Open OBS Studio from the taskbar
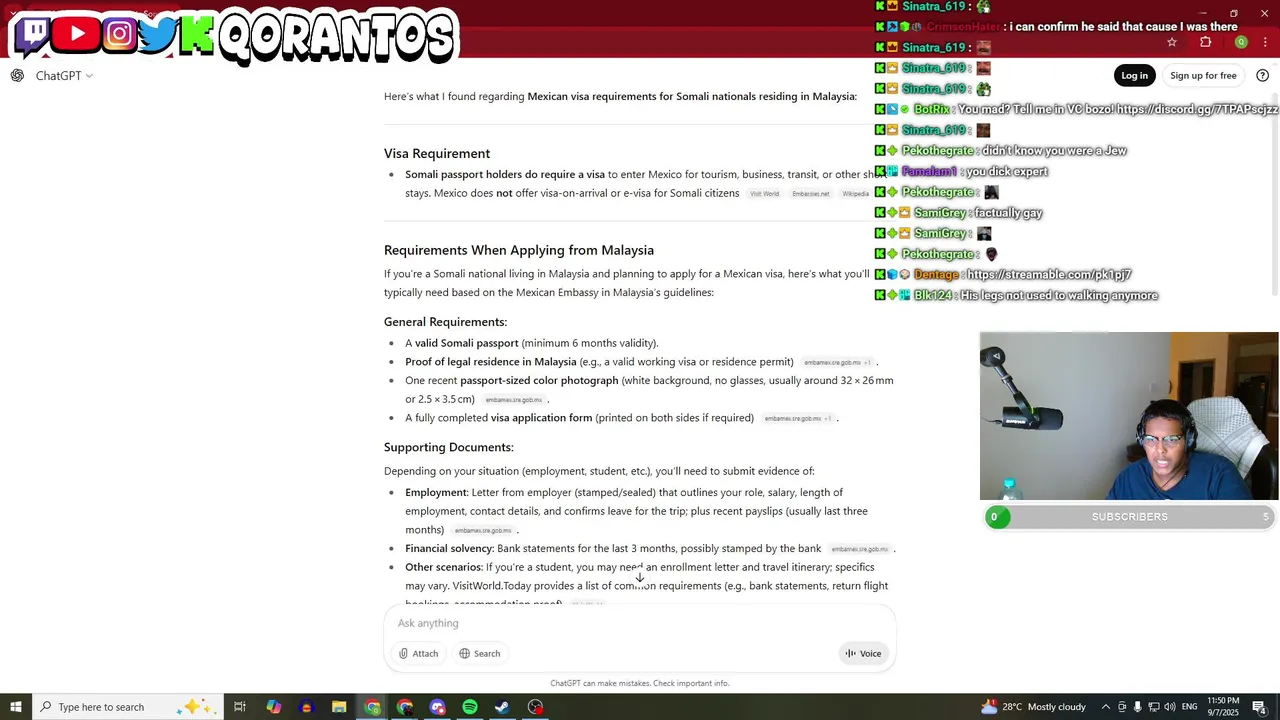 (536, 707)
